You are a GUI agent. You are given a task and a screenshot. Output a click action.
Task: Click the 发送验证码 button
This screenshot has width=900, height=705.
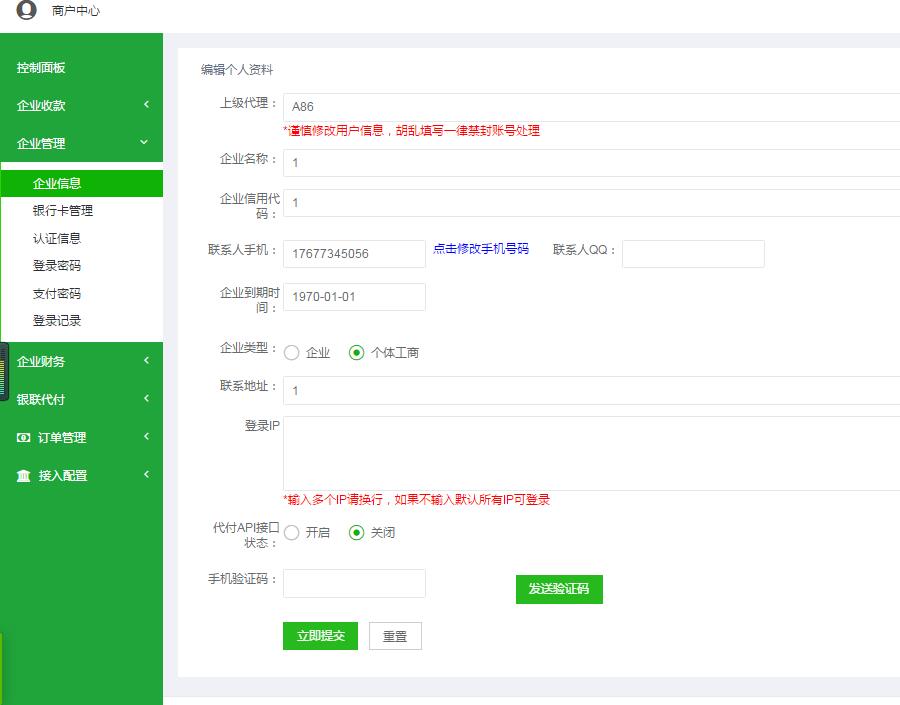point(559,589)
